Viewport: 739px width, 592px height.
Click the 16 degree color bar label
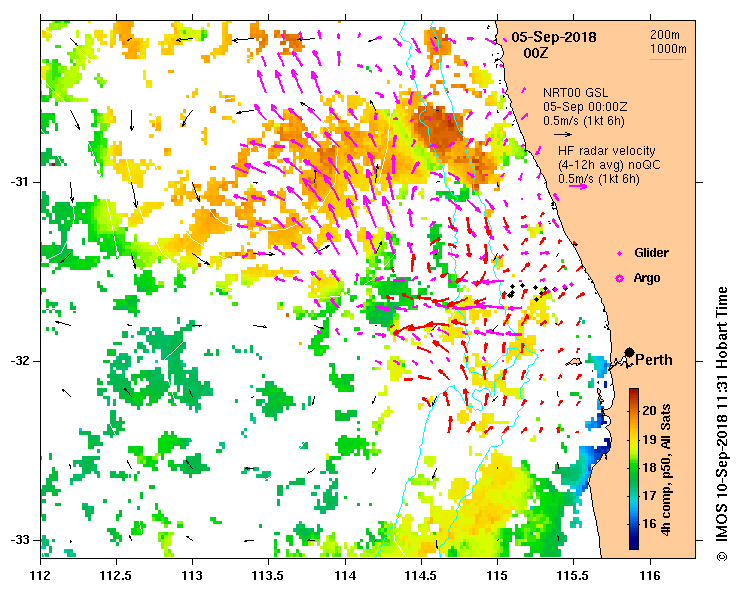pos(649,523)
